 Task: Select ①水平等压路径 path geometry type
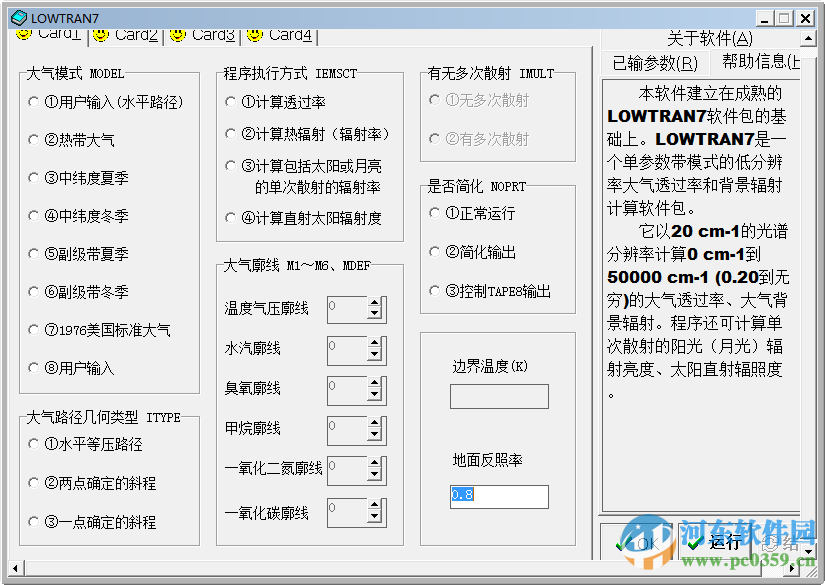pyautogui.click(x=32, y=445)
